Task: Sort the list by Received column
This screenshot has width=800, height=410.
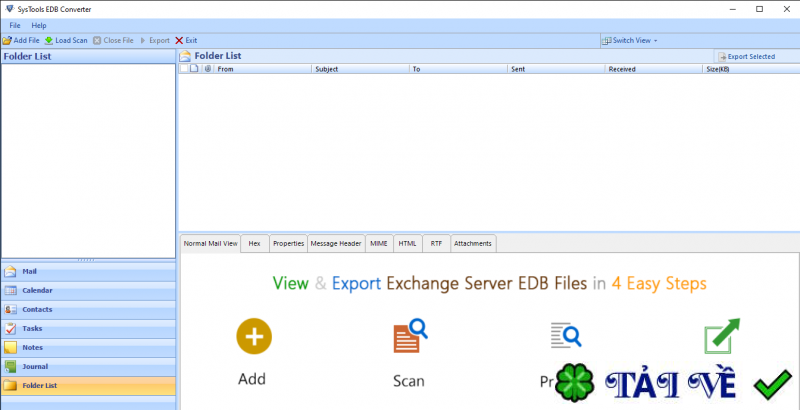Action: point(622,69)
